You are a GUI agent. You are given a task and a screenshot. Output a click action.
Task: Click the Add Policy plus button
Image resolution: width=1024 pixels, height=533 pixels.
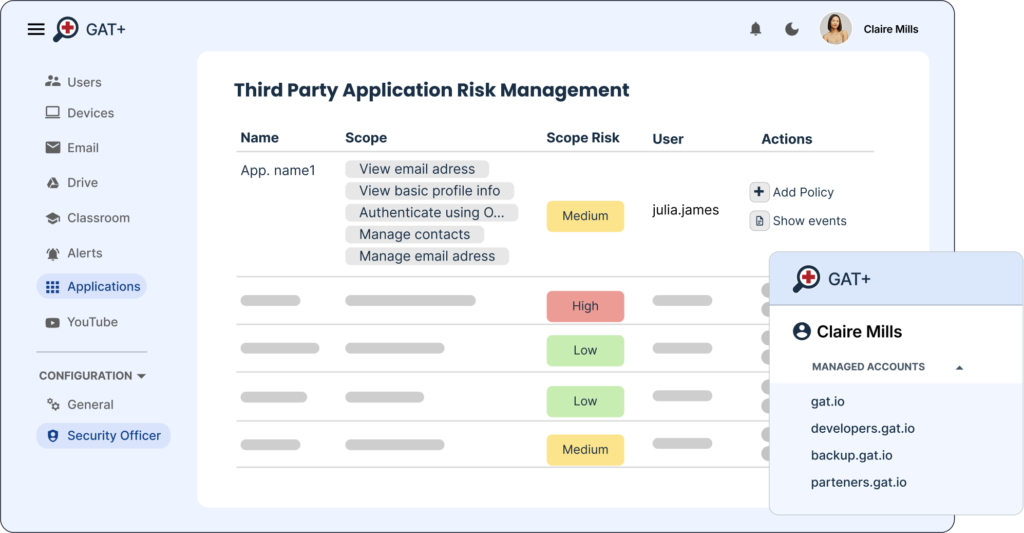(x=759, y=192)
